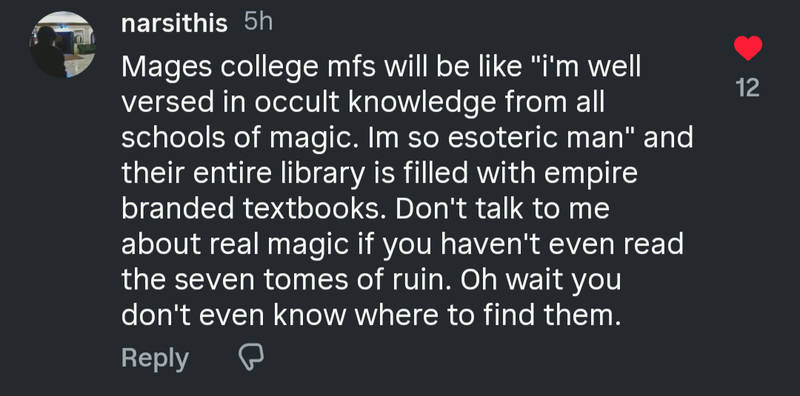
Task: Open narsithis profile picture
Action: click(x=62, y=44)
